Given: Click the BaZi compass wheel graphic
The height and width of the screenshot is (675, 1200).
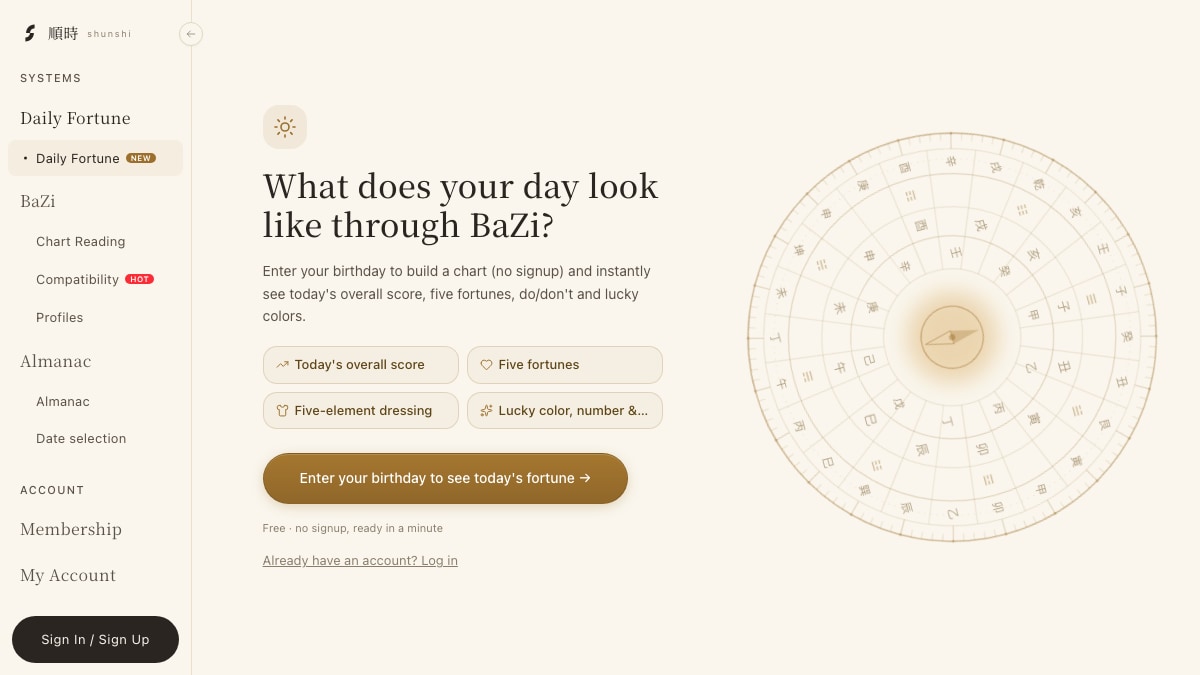Looking at the screenshot, I should pos(952,337).
